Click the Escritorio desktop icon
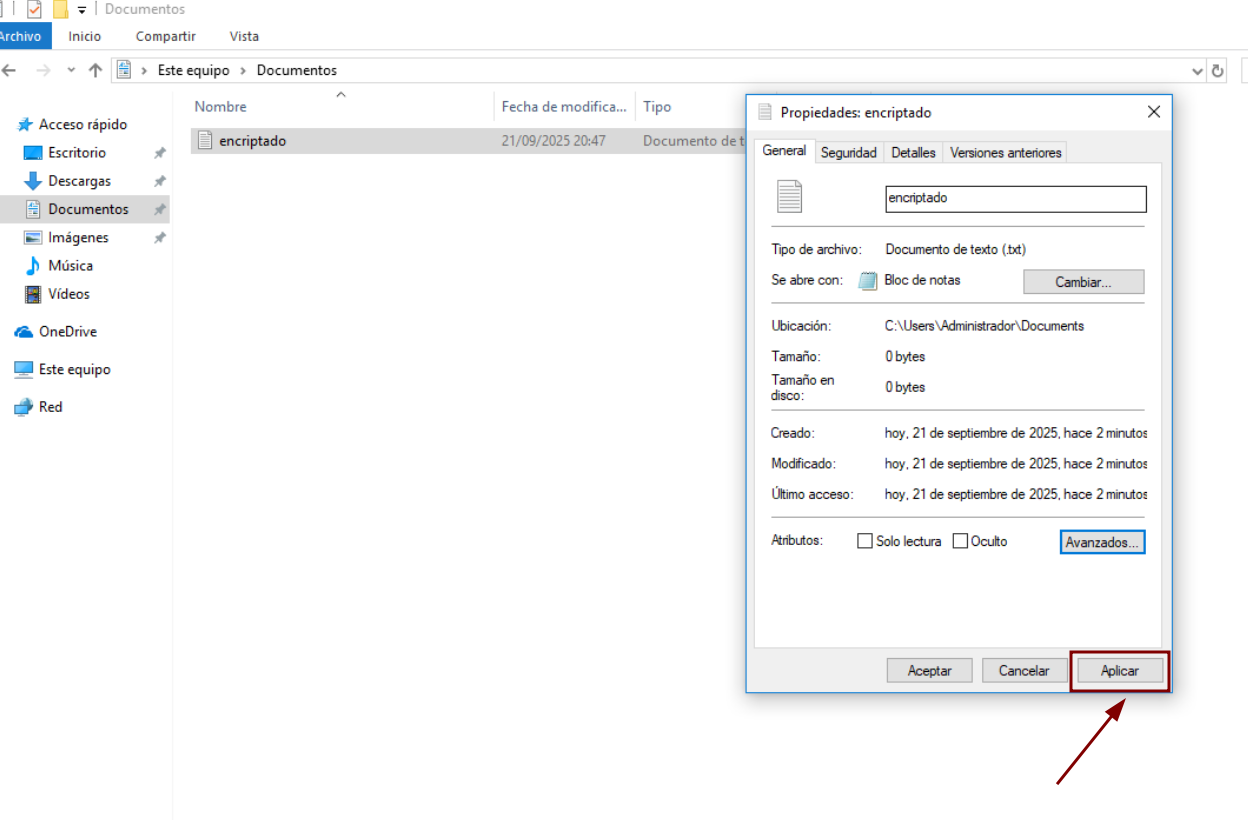 (33, 153)
